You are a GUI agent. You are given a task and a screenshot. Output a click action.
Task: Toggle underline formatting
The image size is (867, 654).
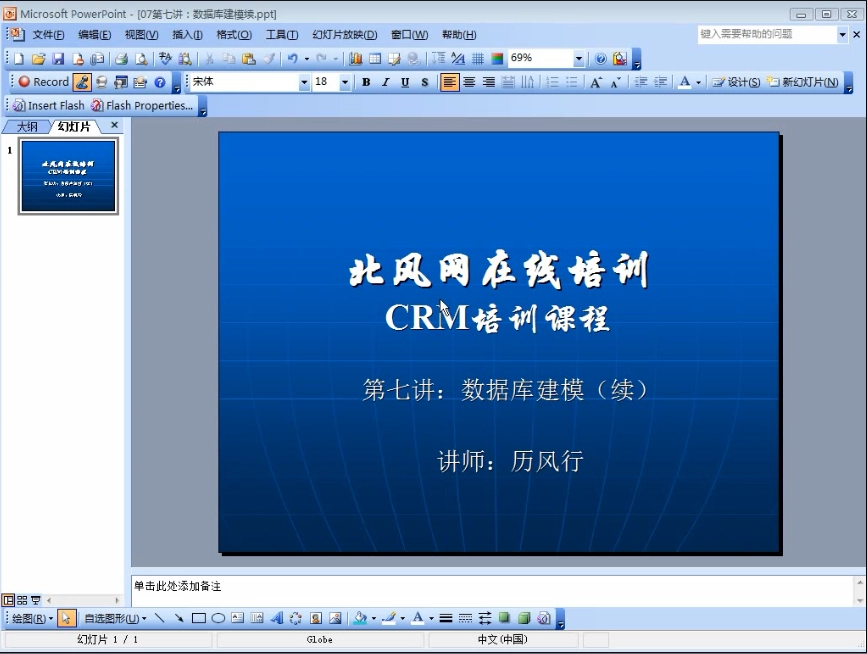point(404,81)
